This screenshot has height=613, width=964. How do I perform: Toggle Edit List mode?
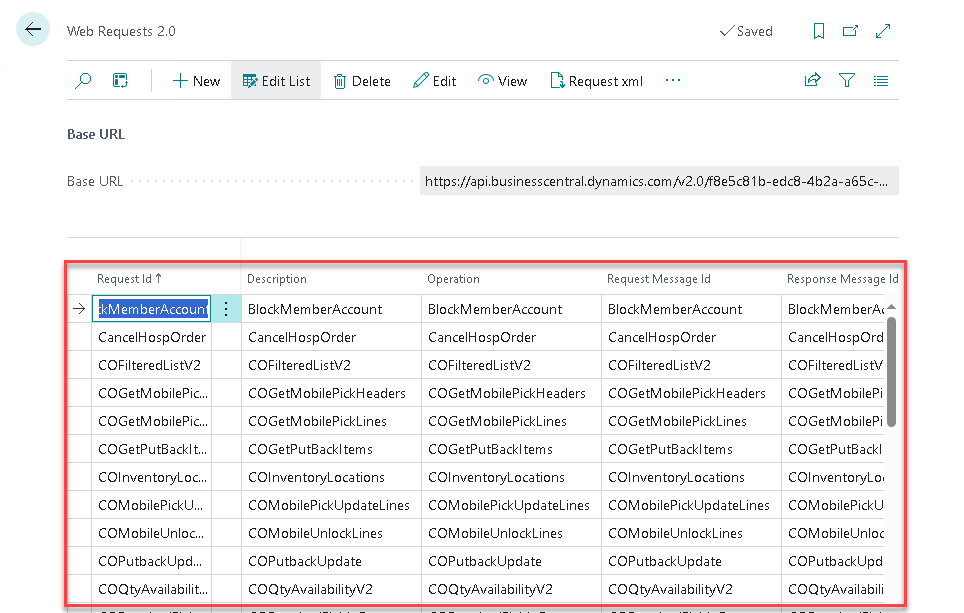pos(276,81)
